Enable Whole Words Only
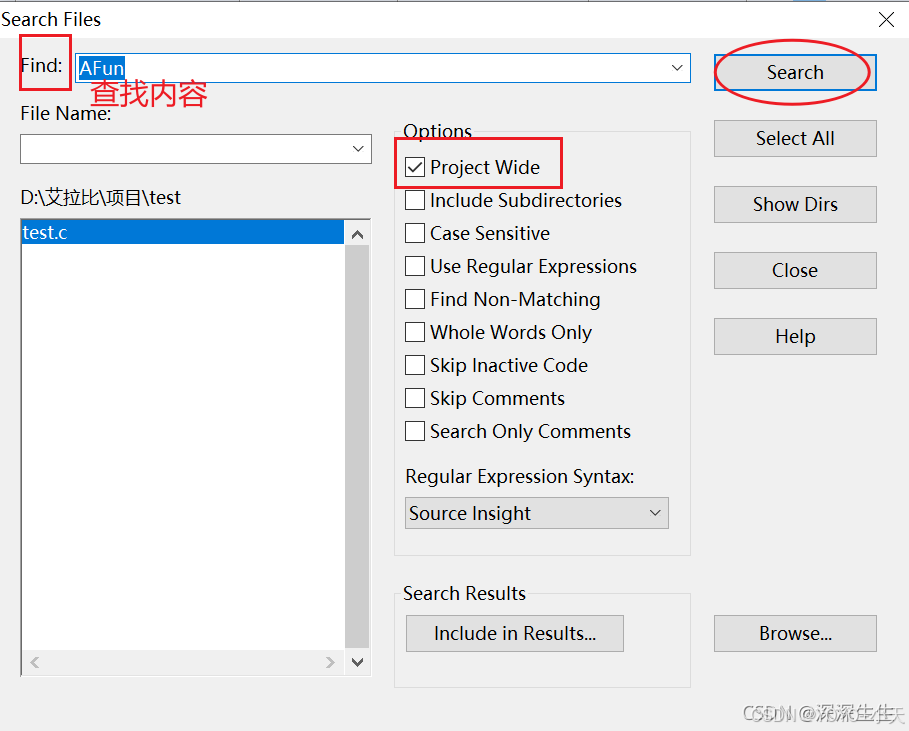 pyautogui.click(x=414, y=332)
